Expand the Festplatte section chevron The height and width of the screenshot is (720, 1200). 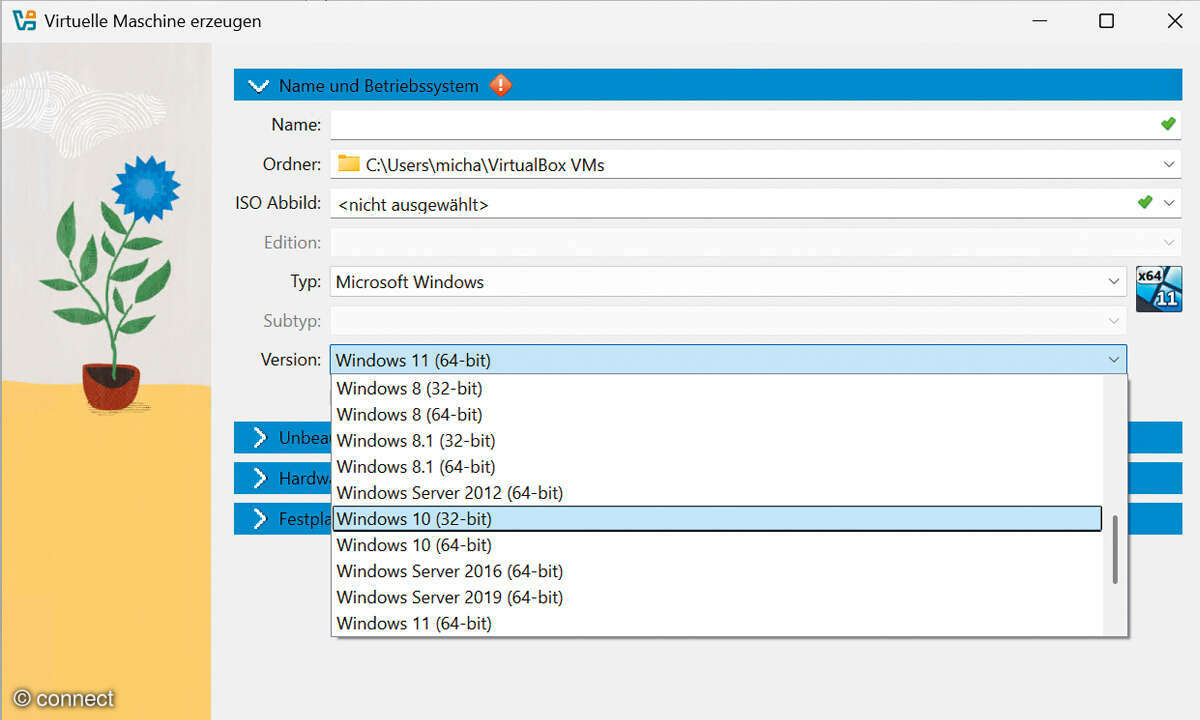[x=260, y=518]
